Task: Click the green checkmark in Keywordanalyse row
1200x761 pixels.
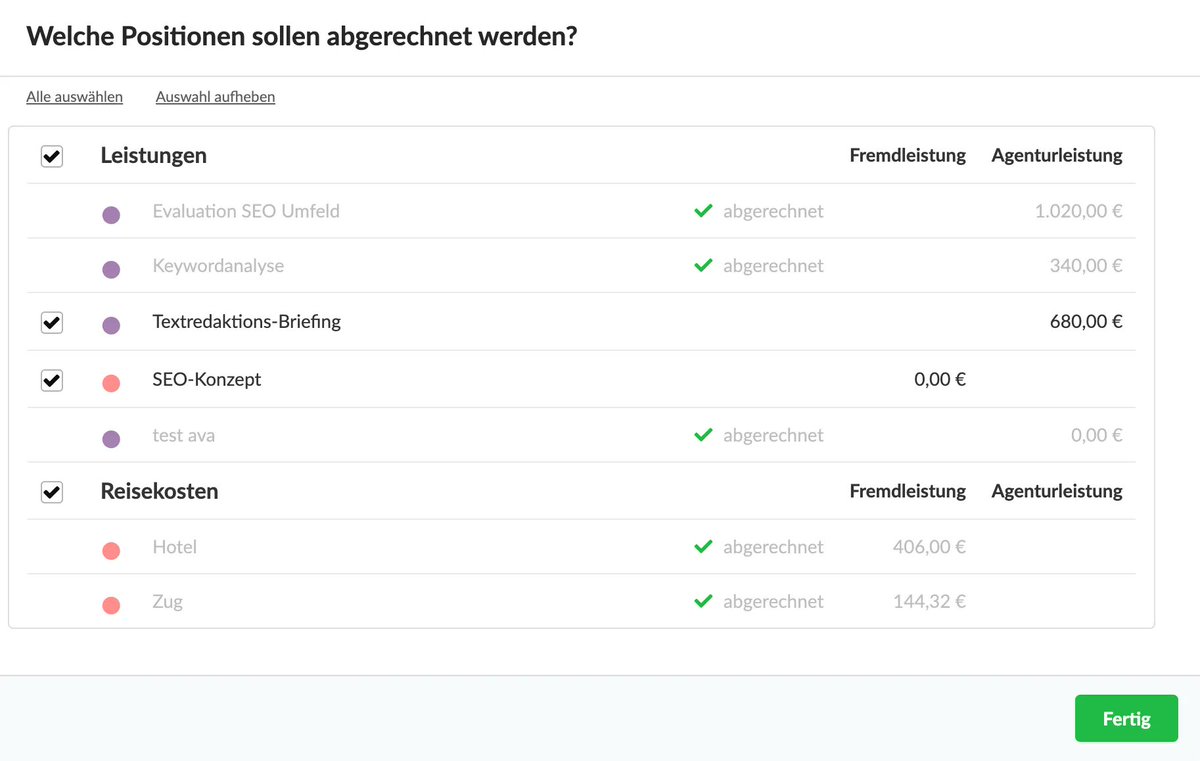Action: click(x=703, y=265)
